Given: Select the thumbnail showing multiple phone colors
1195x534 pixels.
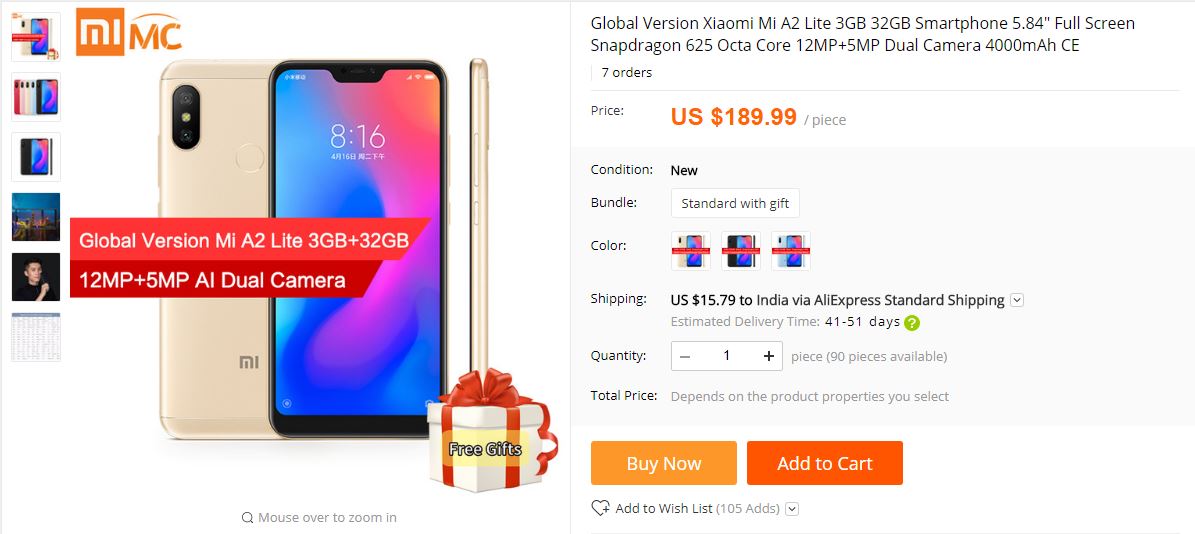Looking at the screenshot, I should (36, 97).
